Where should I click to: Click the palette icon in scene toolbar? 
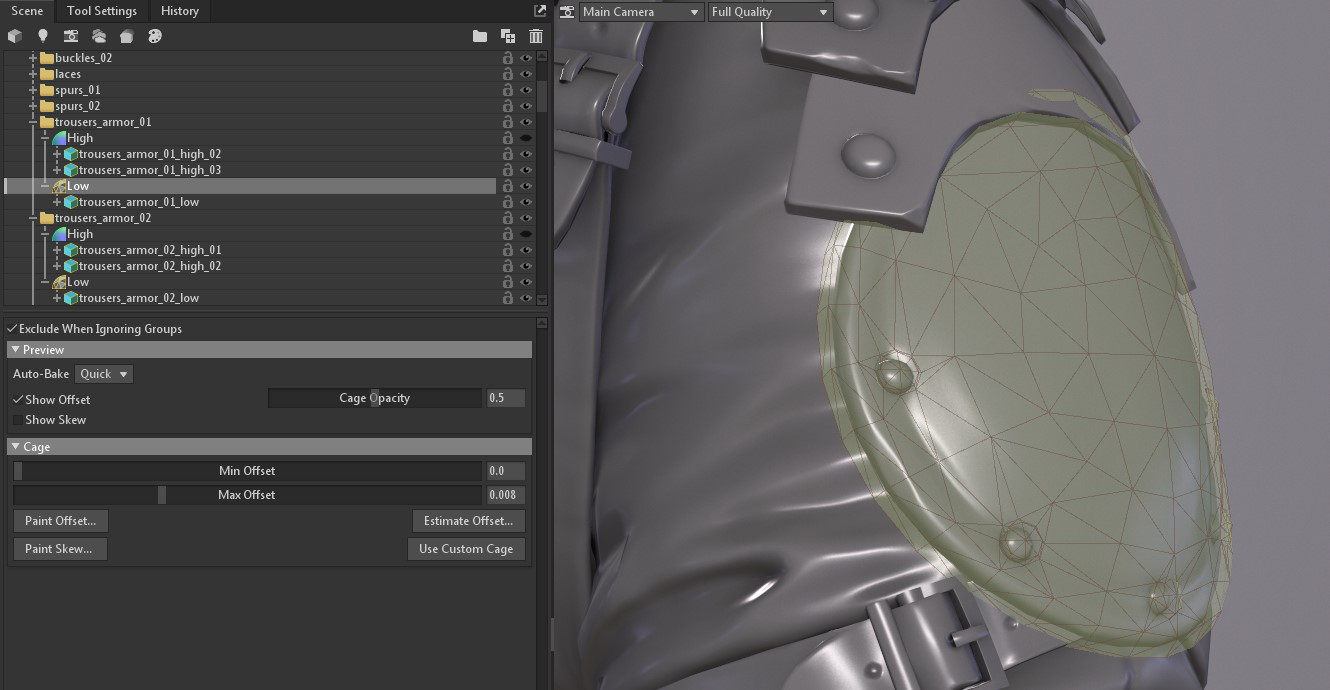pyautogui.click(x=154, y=36)
